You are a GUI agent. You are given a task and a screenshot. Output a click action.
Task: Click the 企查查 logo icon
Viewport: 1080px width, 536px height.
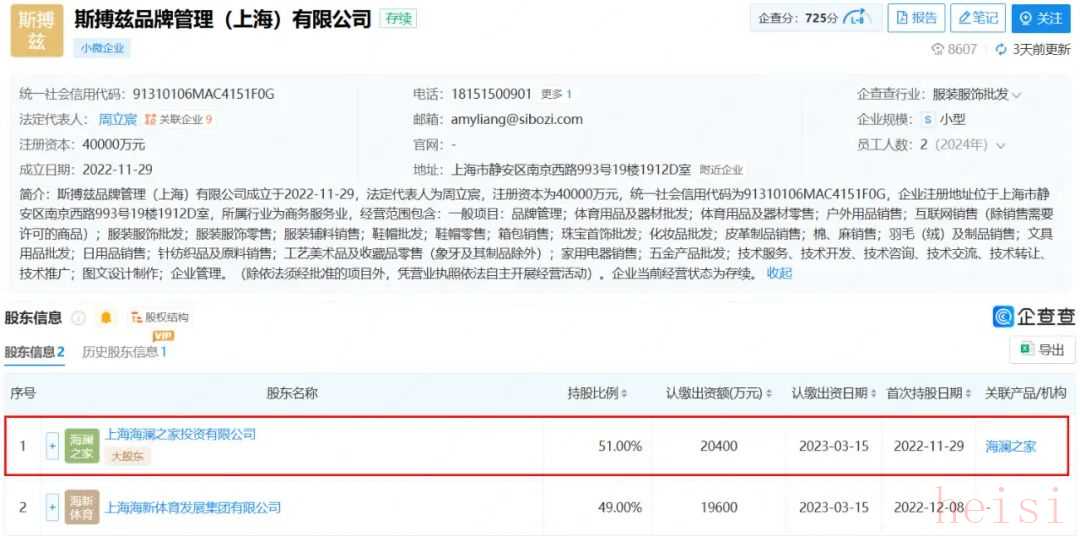click(x=1004, y=317)
